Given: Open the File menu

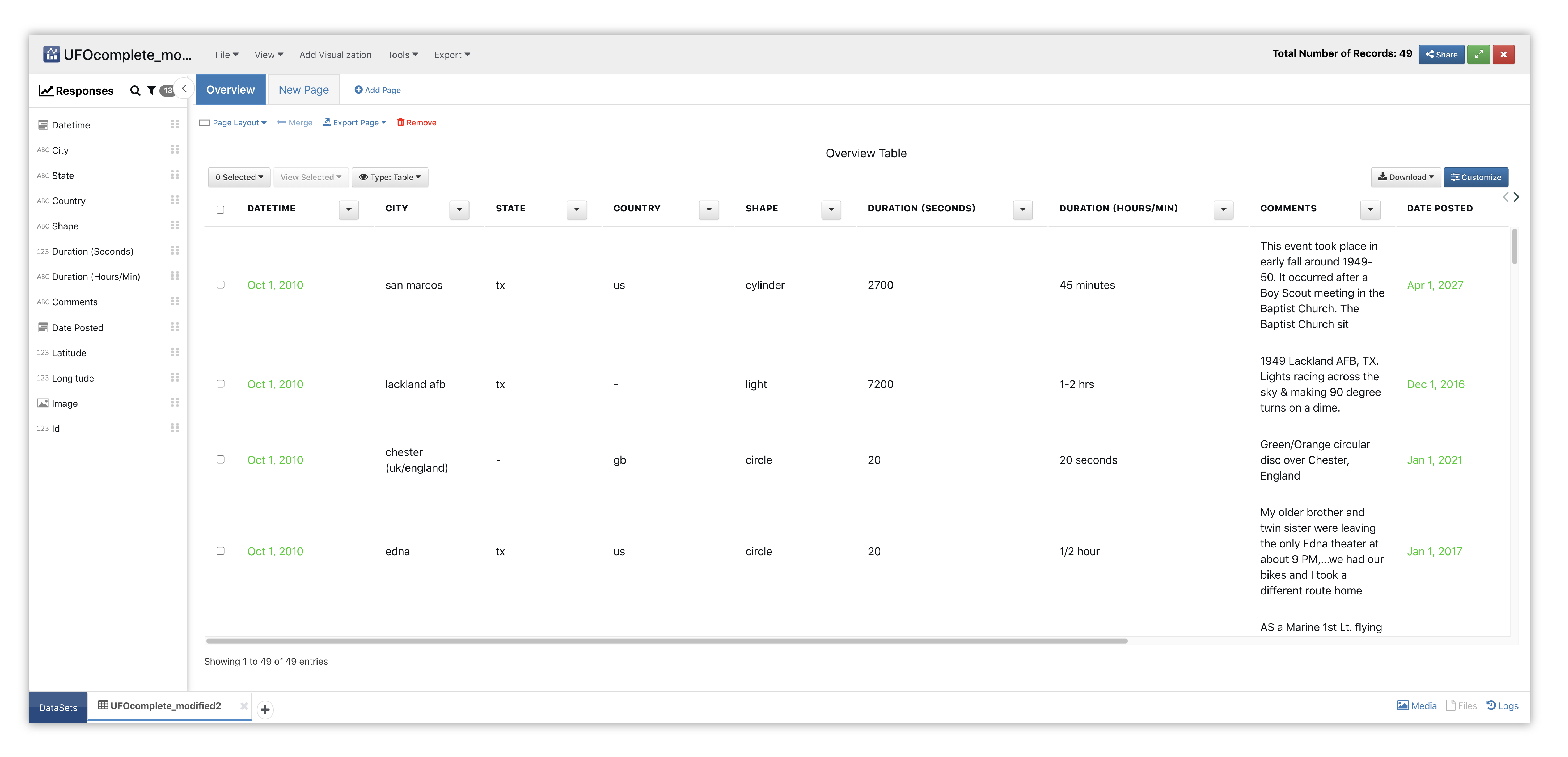Looking at the screenshot, I should [227, 55].
